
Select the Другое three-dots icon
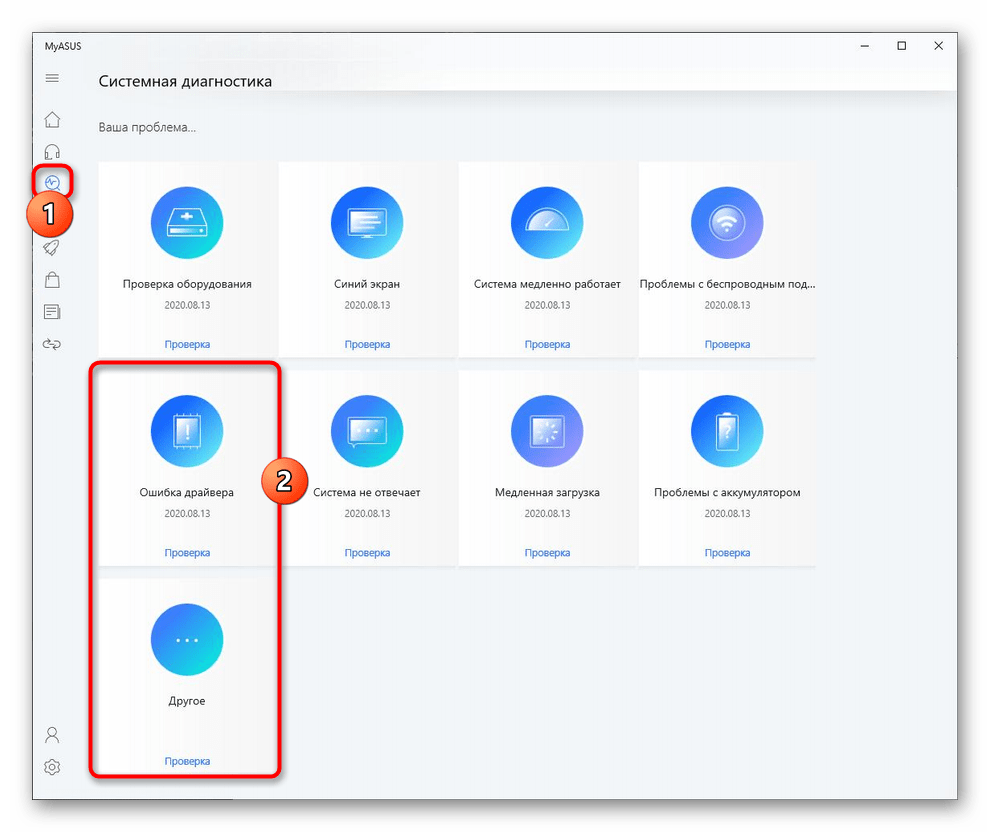(187, 640)
